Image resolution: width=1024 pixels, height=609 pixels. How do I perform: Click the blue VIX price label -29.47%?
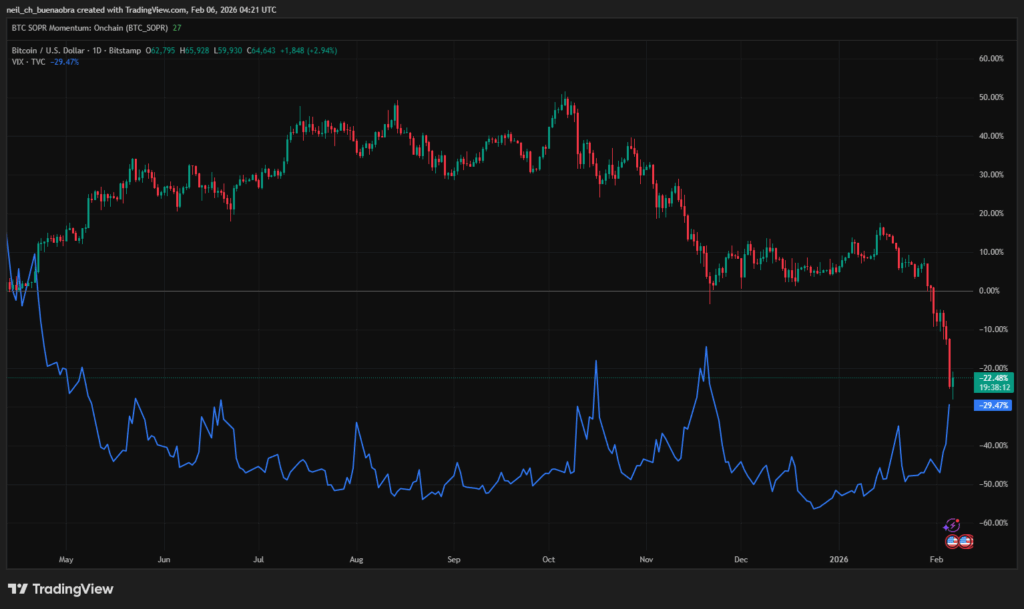pyautogui.click(x=994, y=405)
